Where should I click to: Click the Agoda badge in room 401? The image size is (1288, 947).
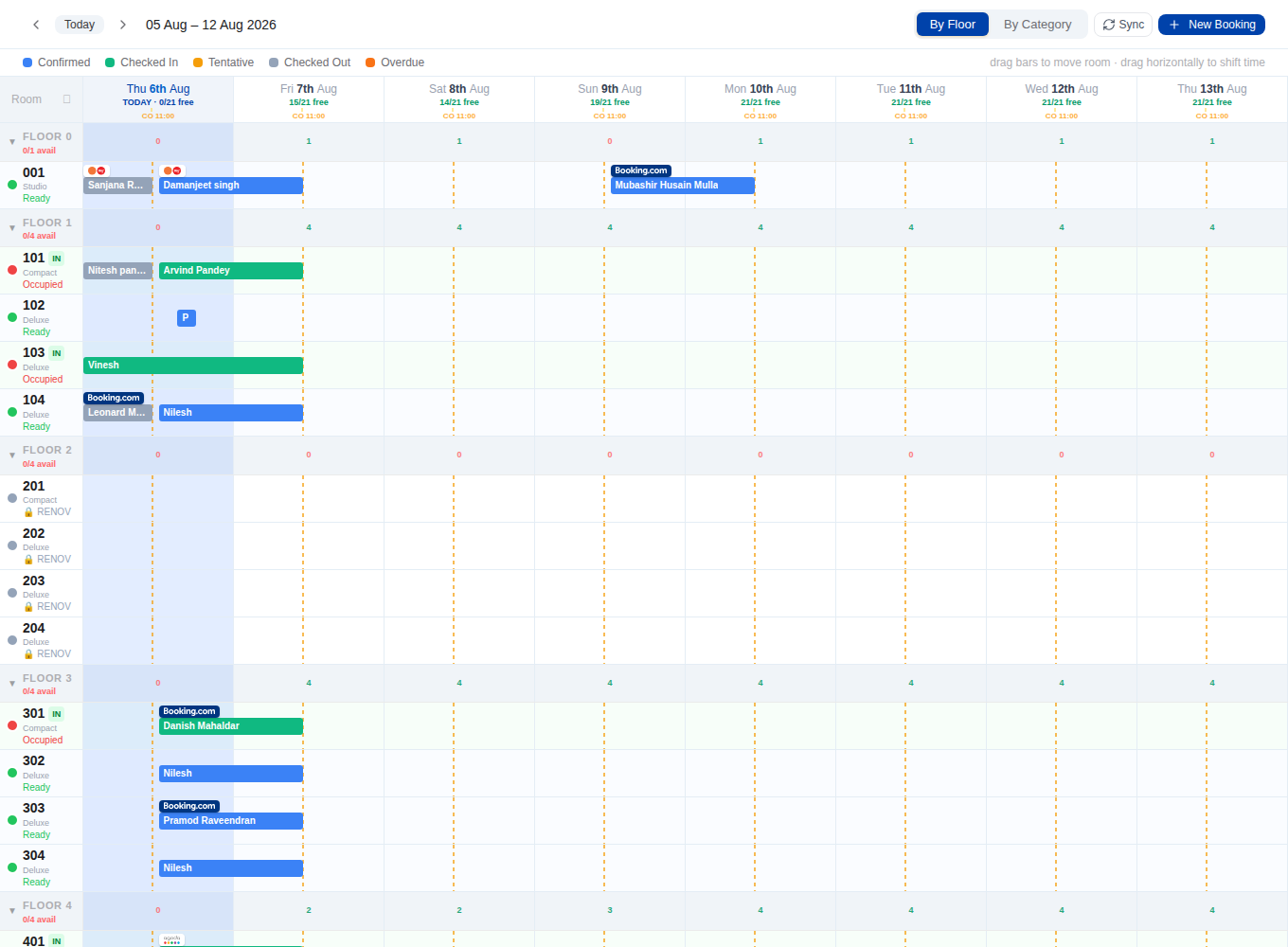pyautogui.click(x=171, y=939)
